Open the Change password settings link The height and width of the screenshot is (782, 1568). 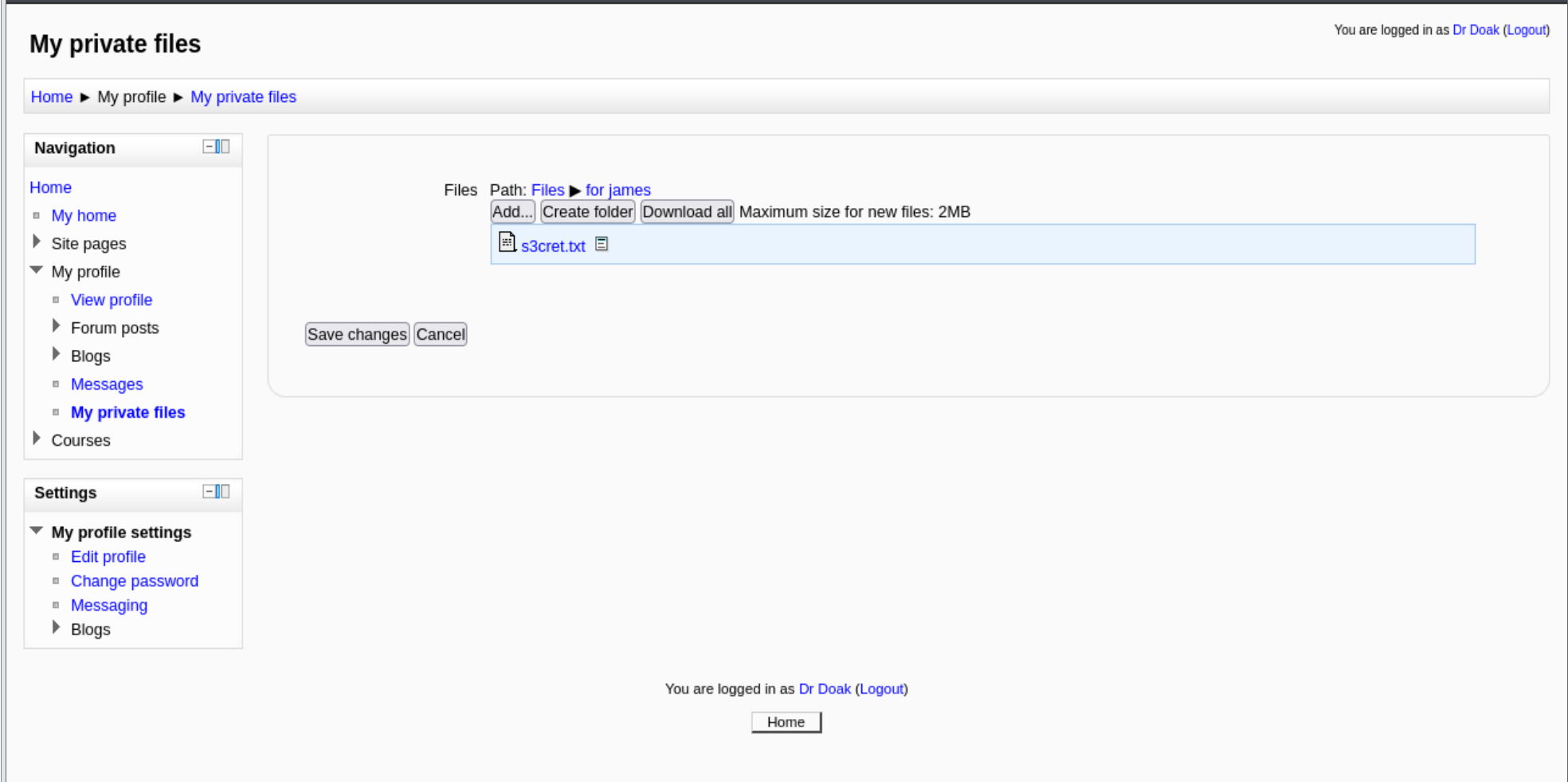coord(135,581)
